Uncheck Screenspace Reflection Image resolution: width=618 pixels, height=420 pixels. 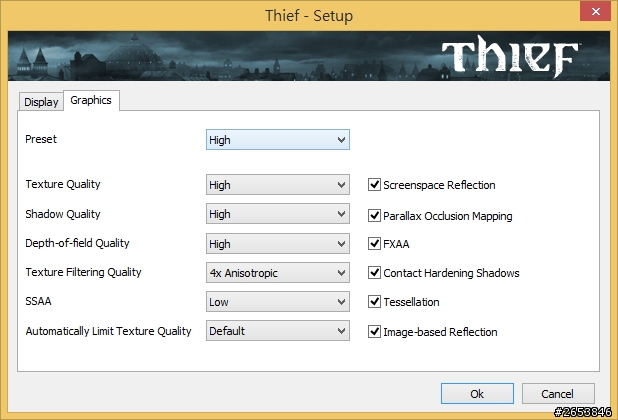pyautogui.click(x=374, y=184)
